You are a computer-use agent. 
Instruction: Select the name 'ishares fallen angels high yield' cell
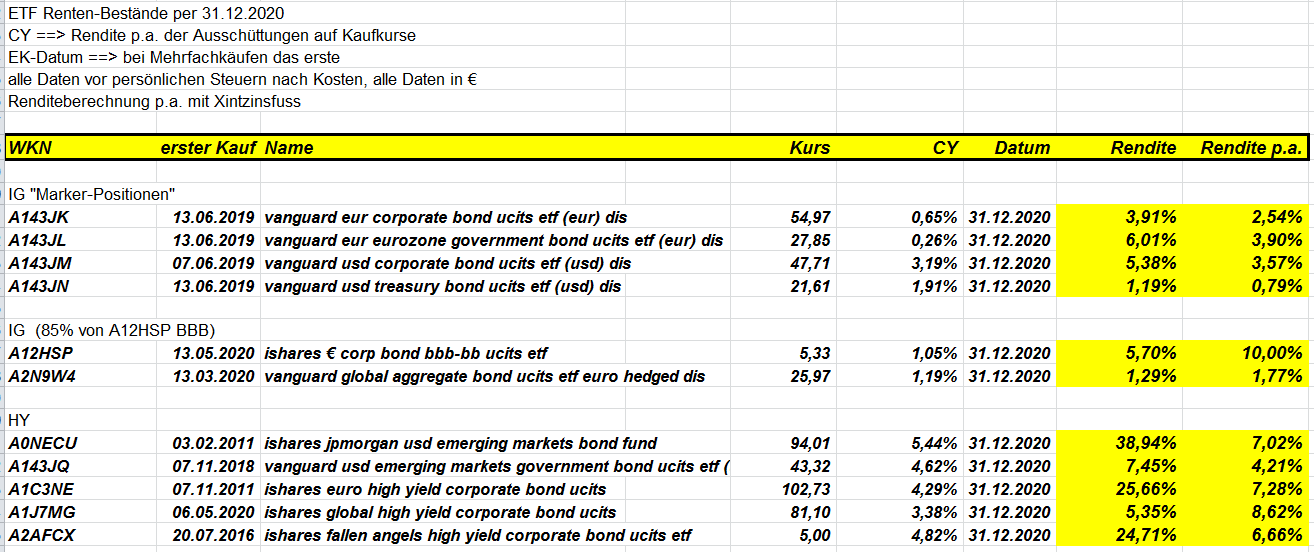point(477,536)
